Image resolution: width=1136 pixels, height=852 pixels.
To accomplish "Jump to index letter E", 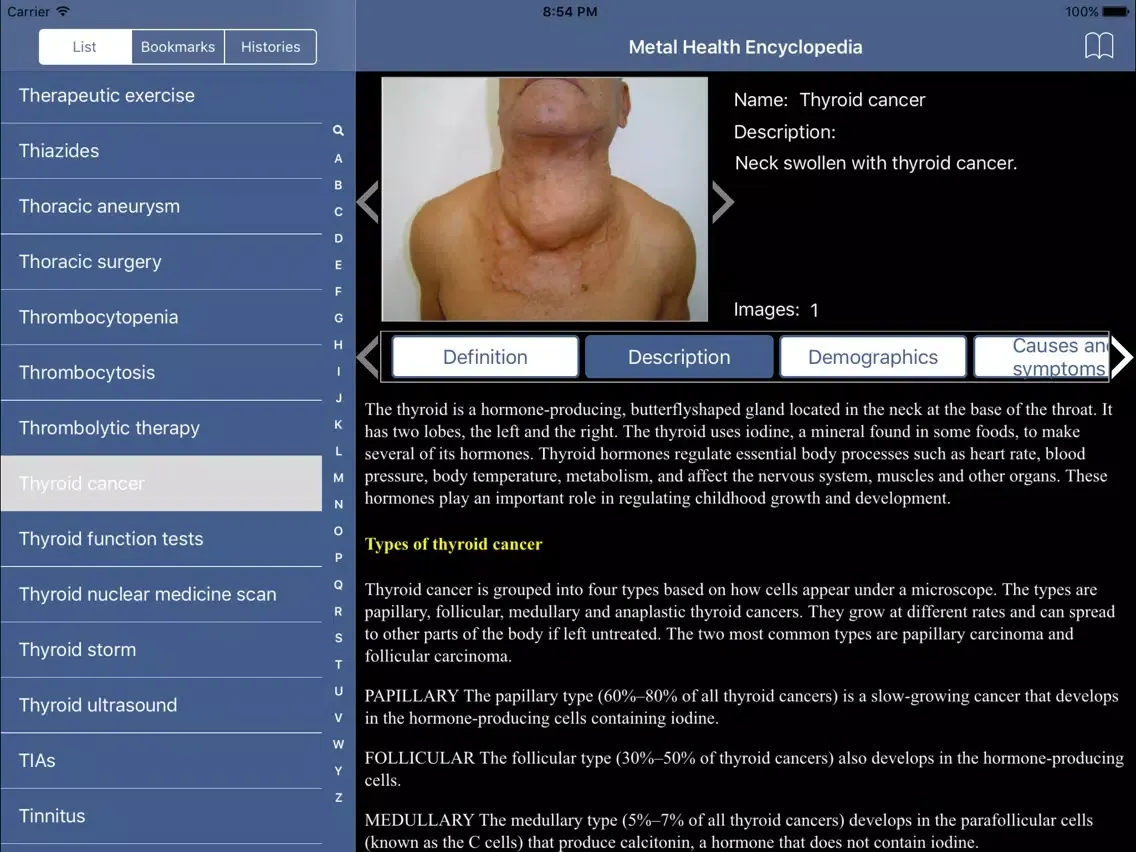I will [x=338, y=265].
